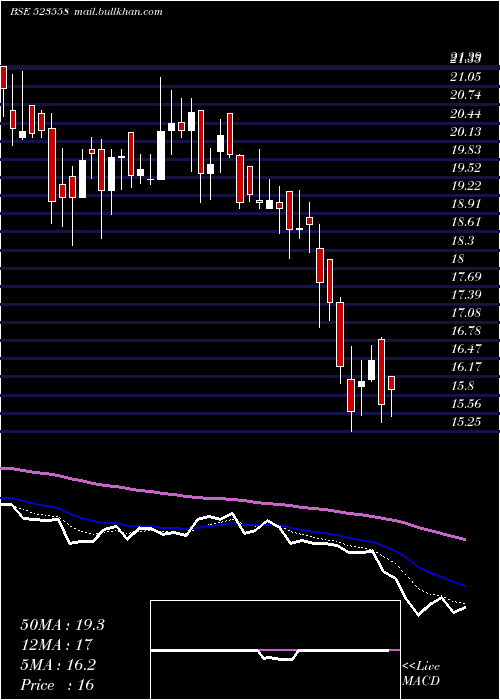The width and height of the screenshot is (500, 700).
Task: Click the 5MA : 16.2 readout
Action: click(x=58, y=665)
